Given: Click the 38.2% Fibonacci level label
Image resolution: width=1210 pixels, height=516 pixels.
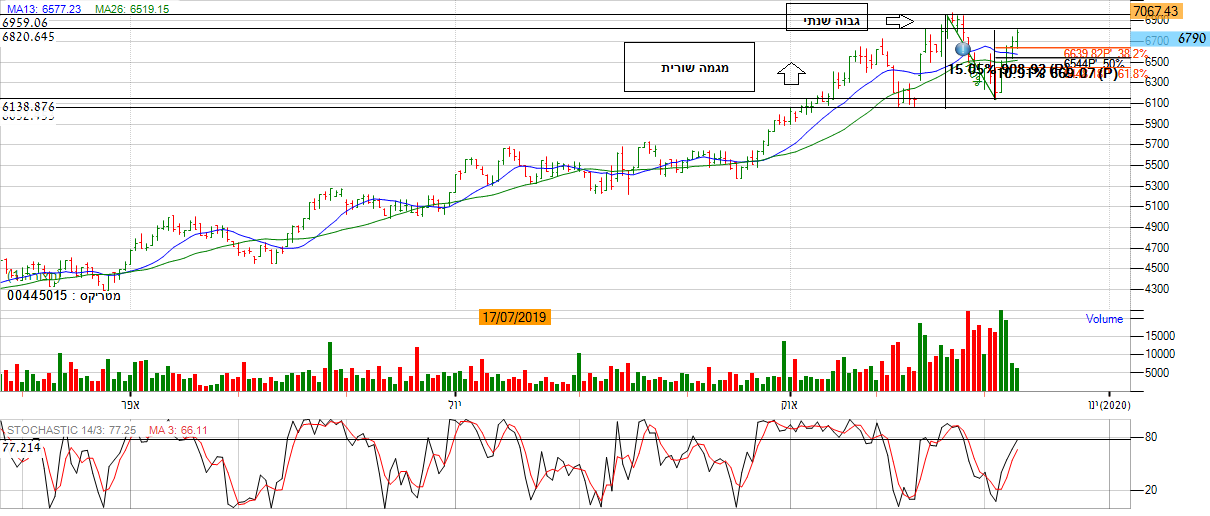Looking at the screenshot, I should pyautogui.click(x=1094, y=53).
